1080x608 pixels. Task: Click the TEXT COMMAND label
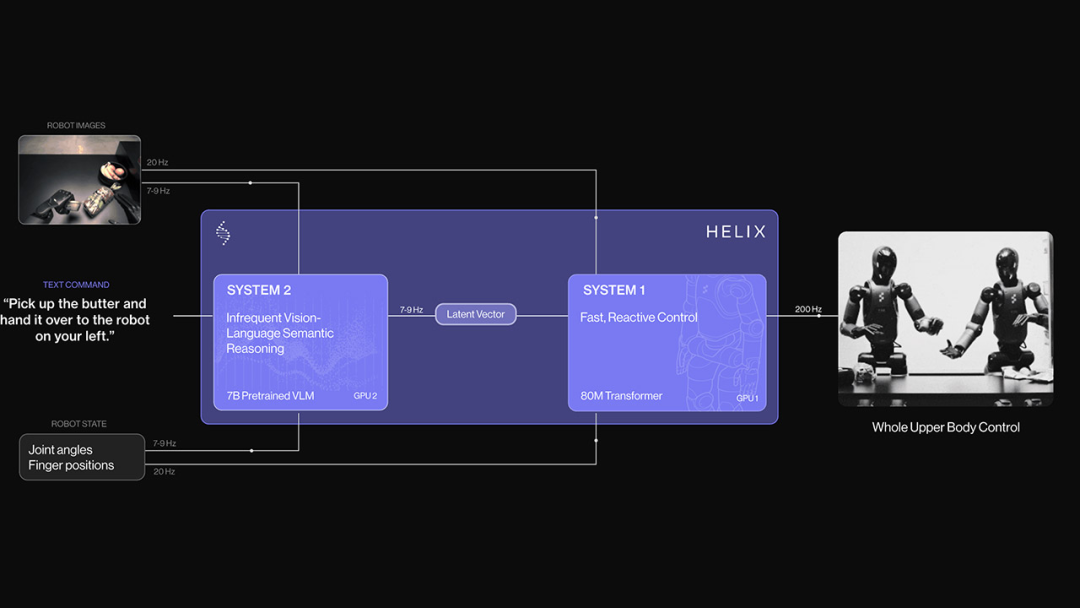click(76, 285)
